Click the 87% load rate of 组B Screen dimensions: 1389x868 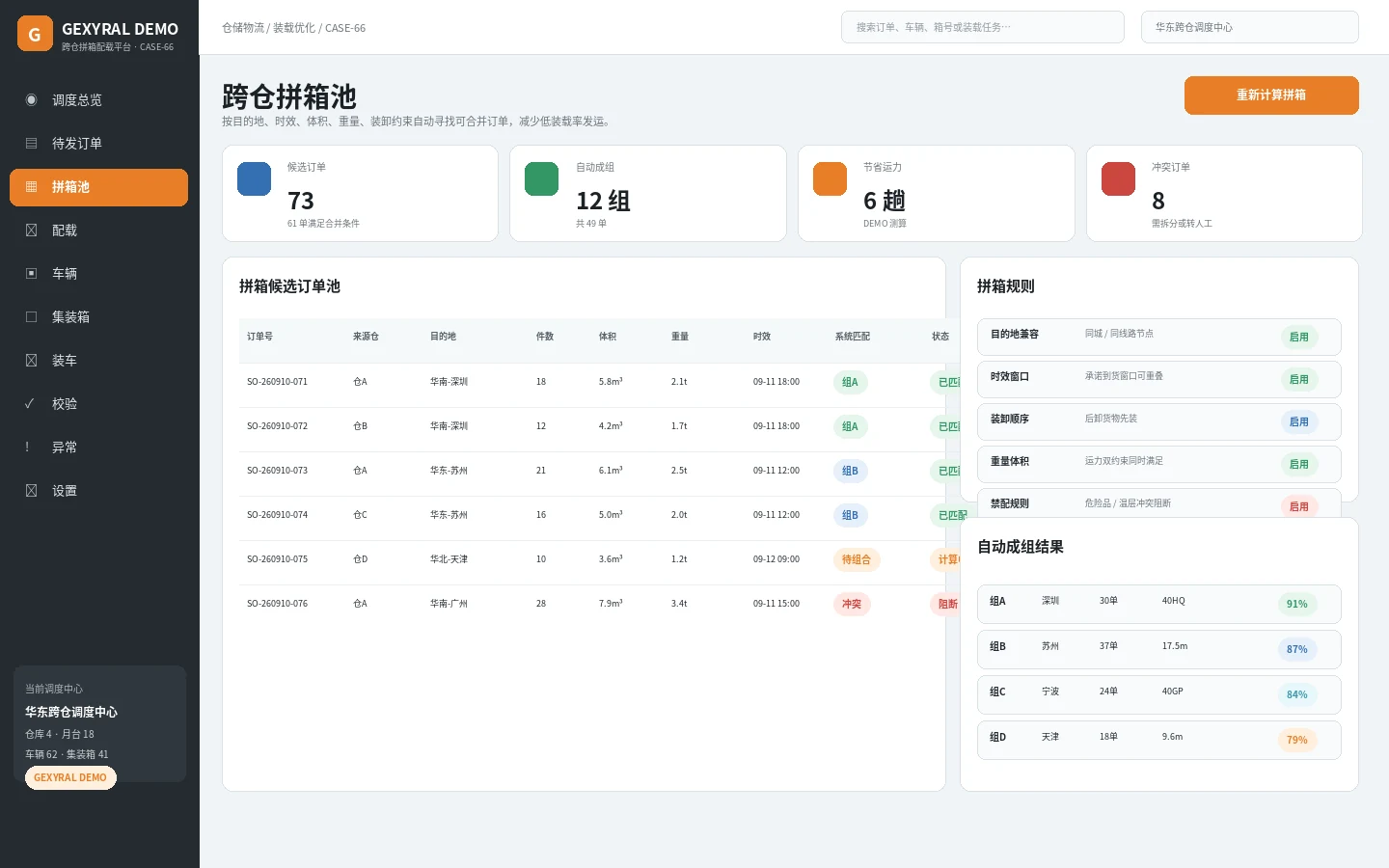1297,650
